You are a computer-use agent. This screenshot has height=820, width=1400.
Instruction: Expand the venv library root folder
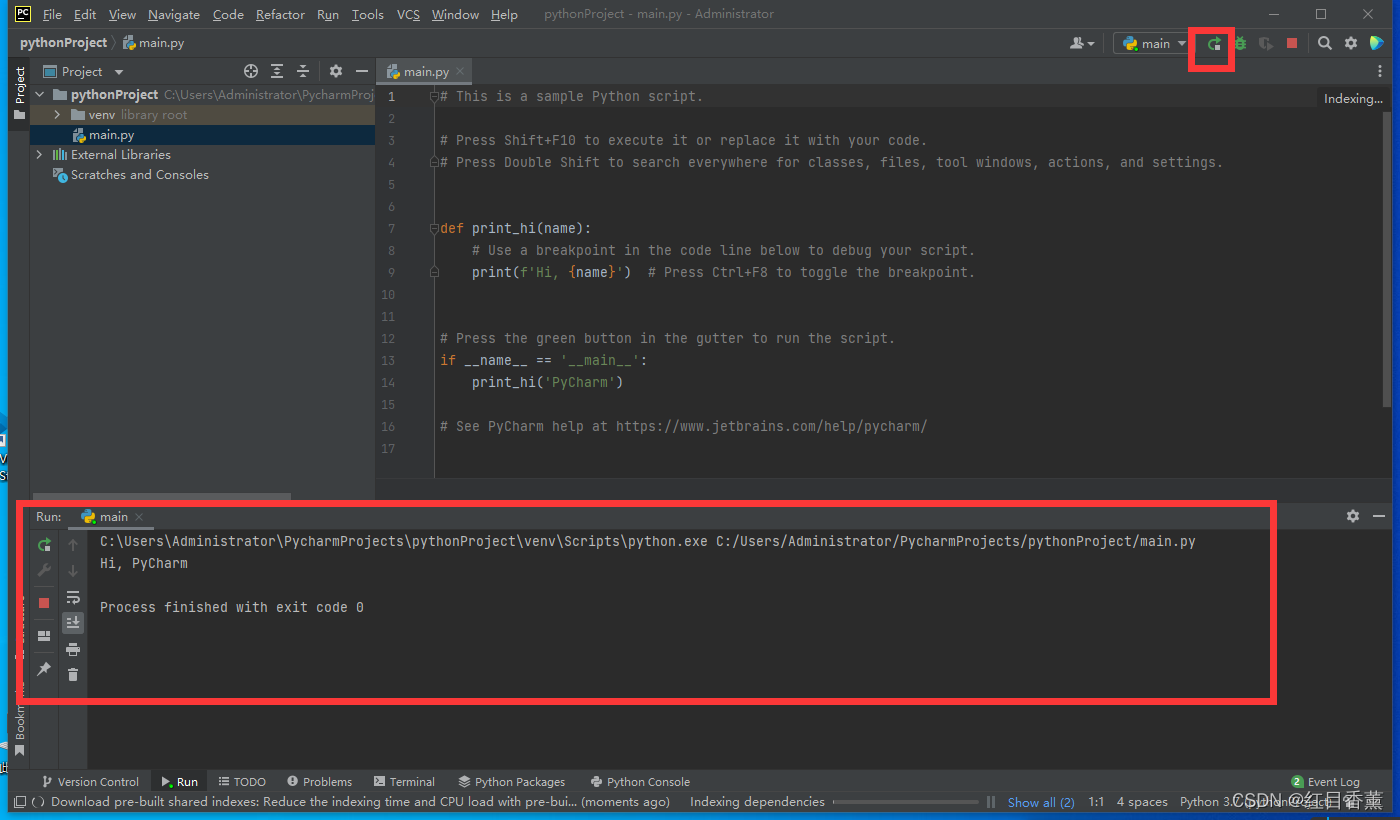(x=58, y=115)
